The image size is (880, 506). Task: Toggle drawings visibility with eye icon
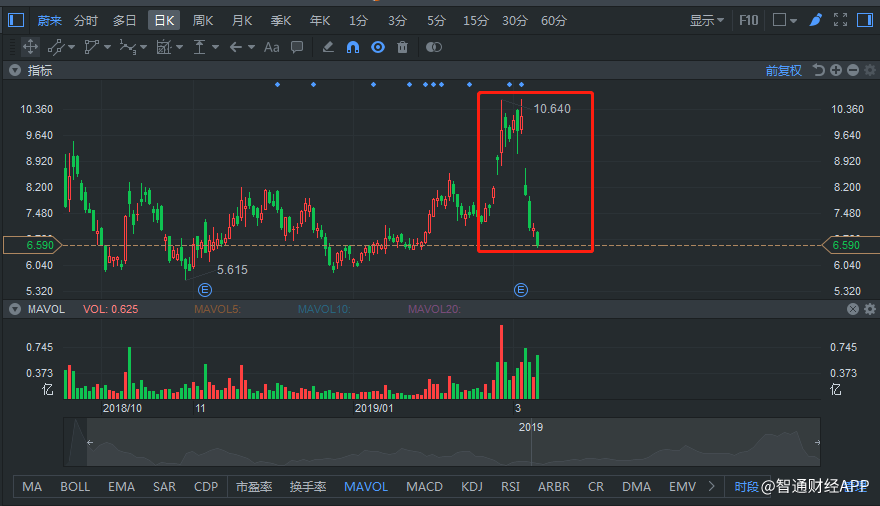(x=378, y=47)
